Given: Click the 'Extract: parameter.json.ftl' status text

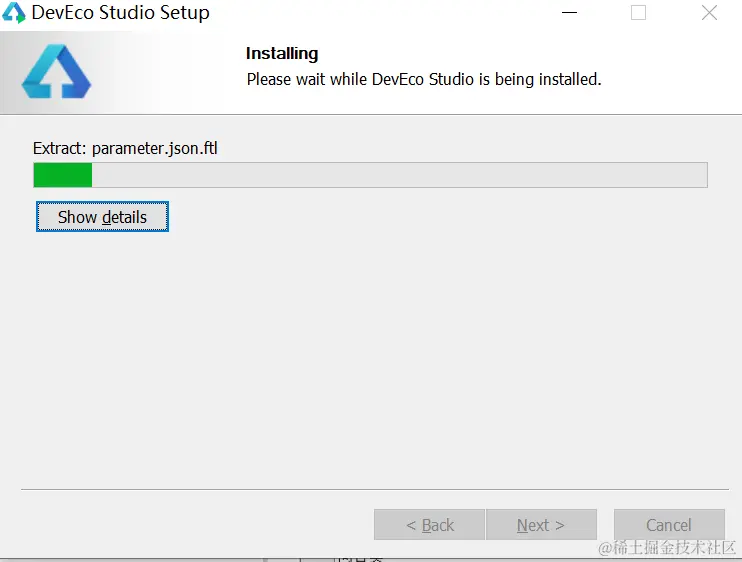Looking at the screenshot, I should pyautogui.click(x=125, y=149).
